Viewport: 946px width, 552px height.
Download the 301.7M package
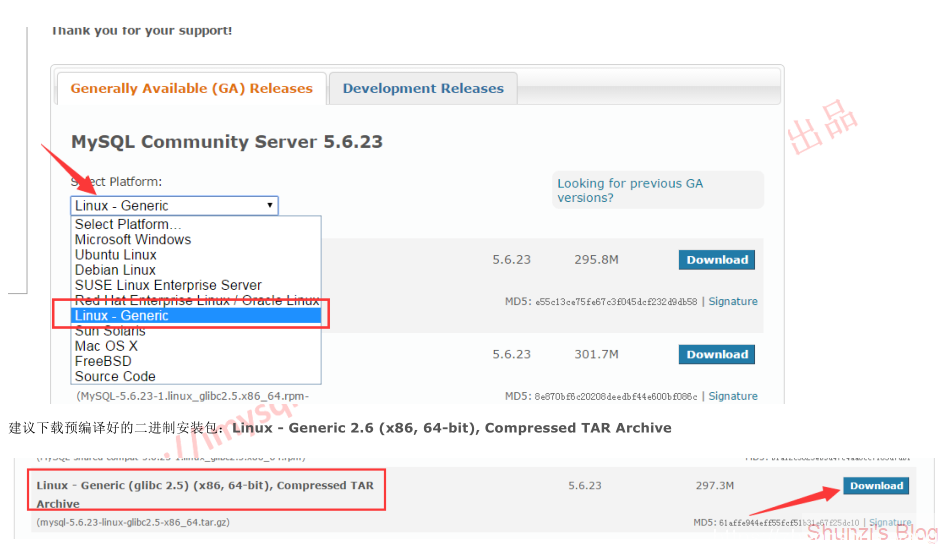coord(716,354)
